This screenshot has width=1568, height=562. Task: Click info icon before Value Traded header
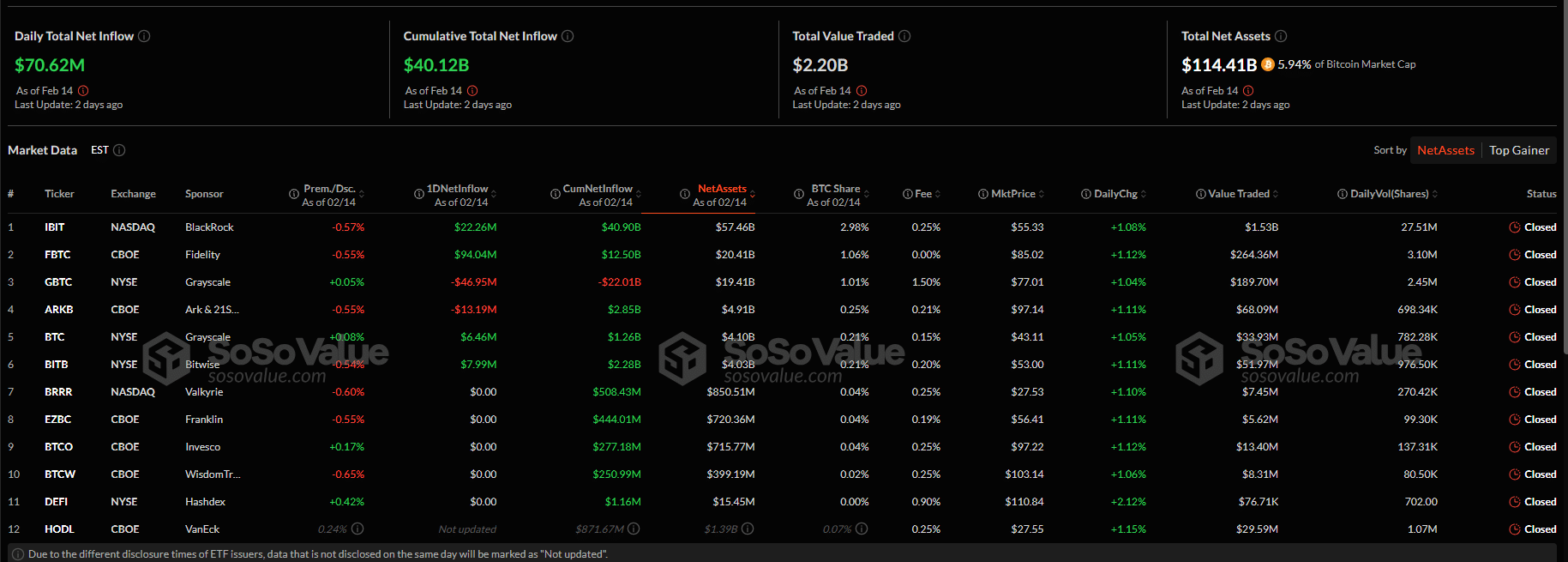pyautogui.click(x=1201, y=194)
